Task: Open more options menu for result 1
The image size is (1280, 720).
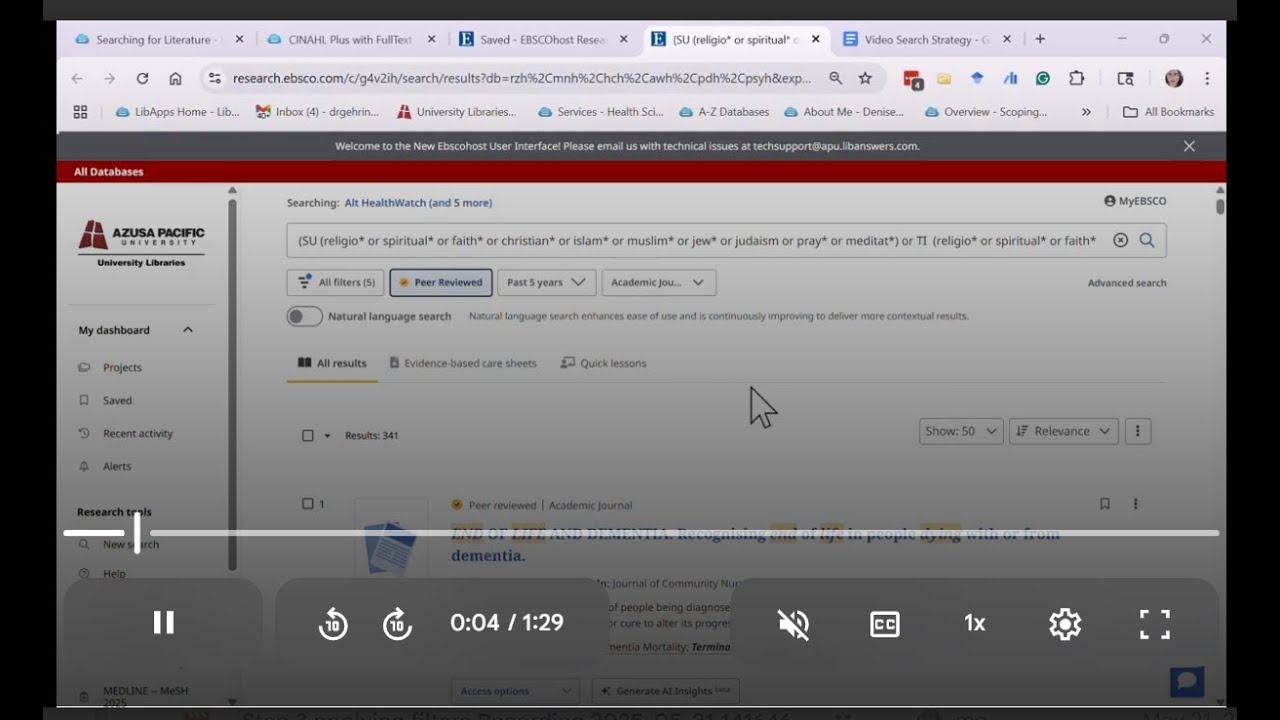Action: [x=1135, y=504]
